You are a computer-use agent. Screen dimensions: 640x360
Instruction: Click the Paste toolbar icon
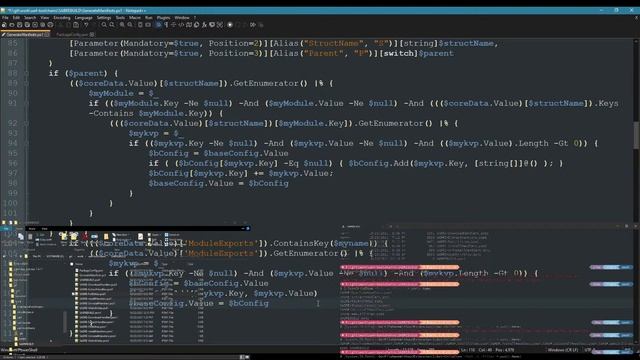[76, 25]
